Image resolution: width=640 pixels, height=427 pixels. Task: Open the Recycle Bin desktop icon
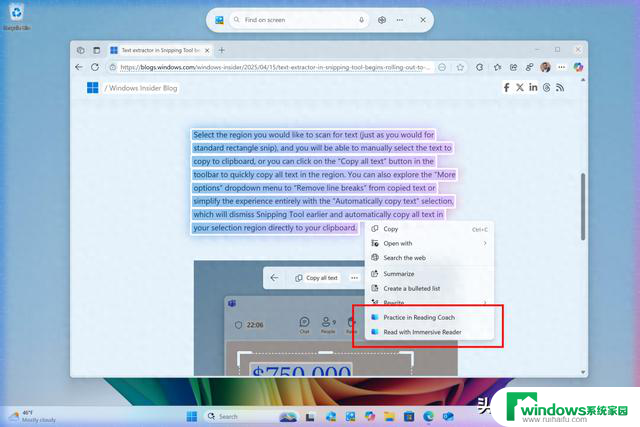[16, 16]
